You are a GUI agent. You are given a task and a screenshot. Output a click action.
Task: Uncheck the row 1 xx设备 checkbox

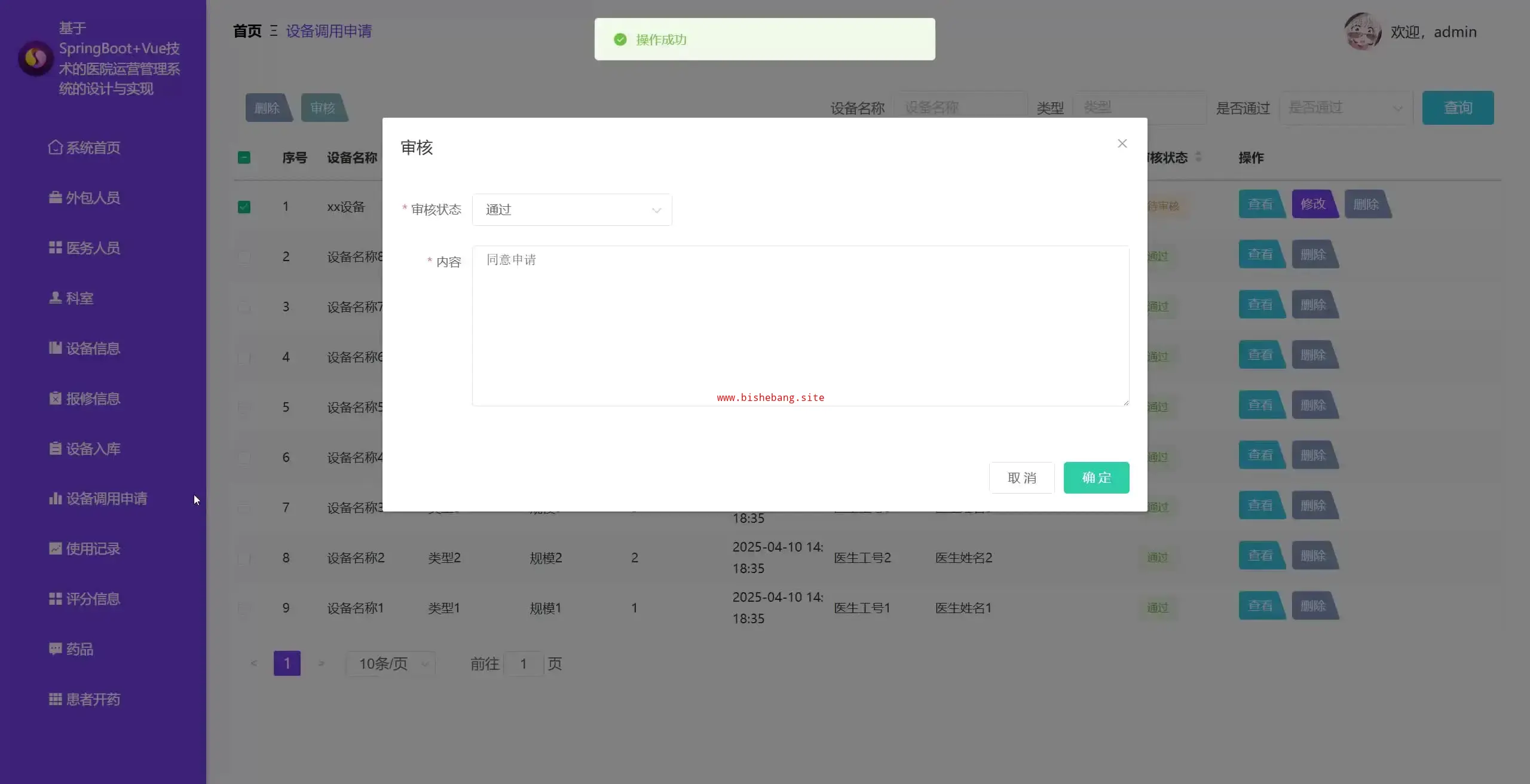(244, 207)
